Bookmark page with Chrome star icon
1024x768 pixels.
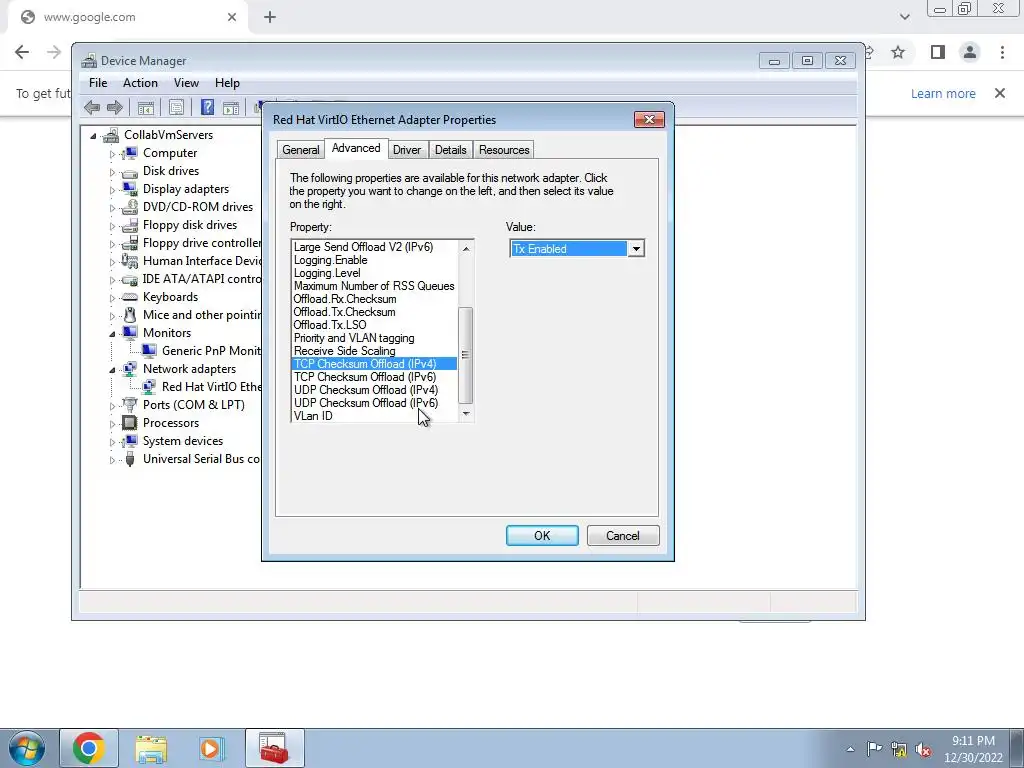pyautogui.click(x=899, y=52)
